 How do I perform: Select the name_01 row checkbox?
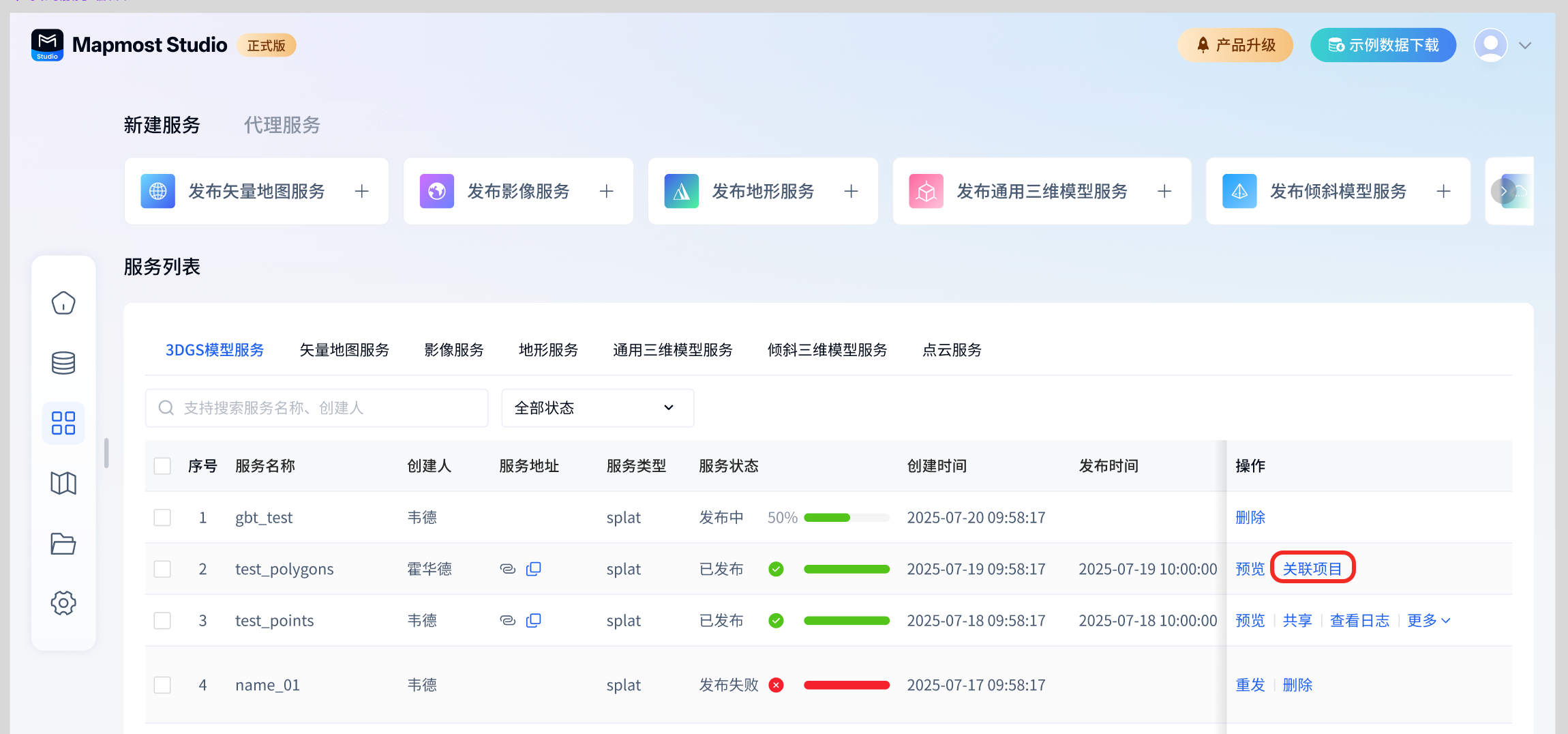[162, 685]
